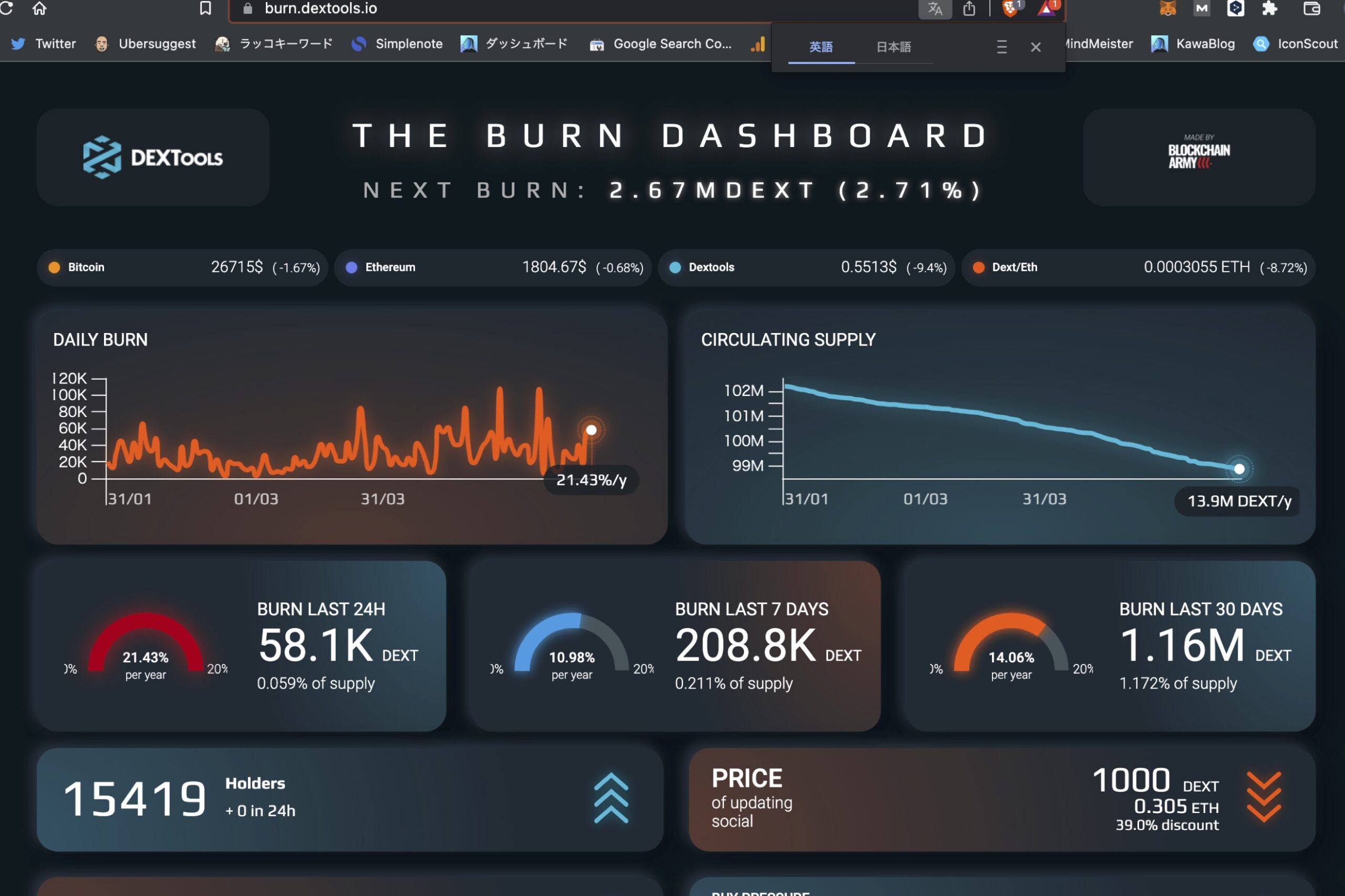This screenshot has height=896, width=1345.
Task: Open the extensions puzzle piece menu
Action: point(1269,8)
